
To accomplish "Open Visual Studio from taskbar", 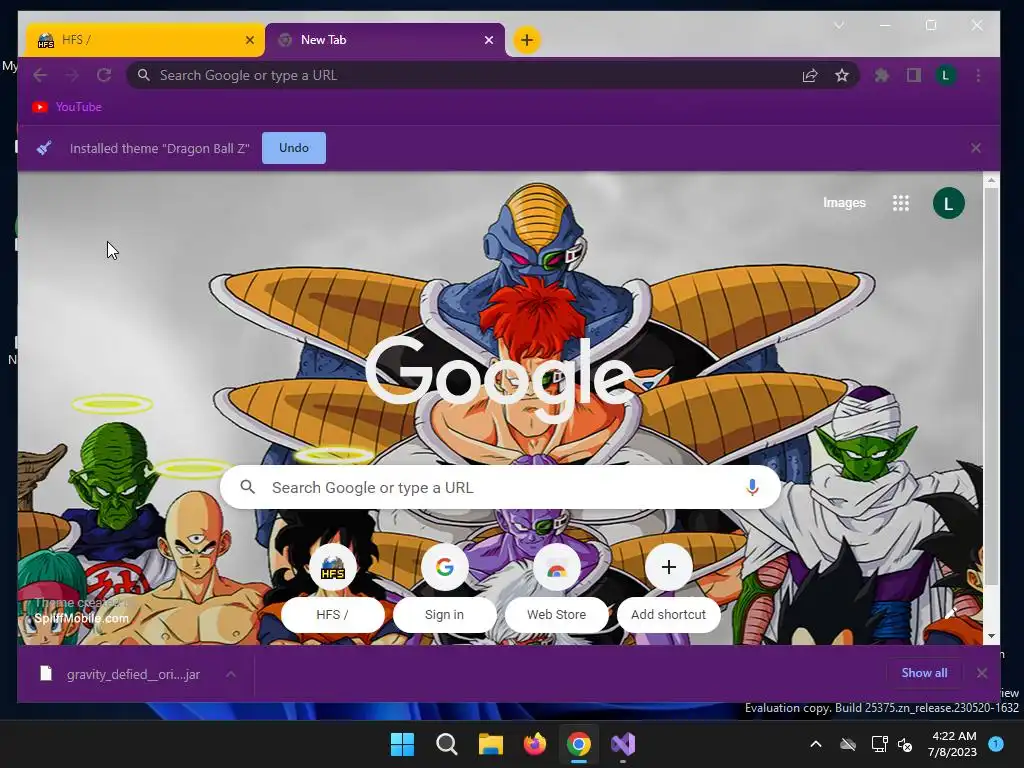I will [x=623, y=744].
